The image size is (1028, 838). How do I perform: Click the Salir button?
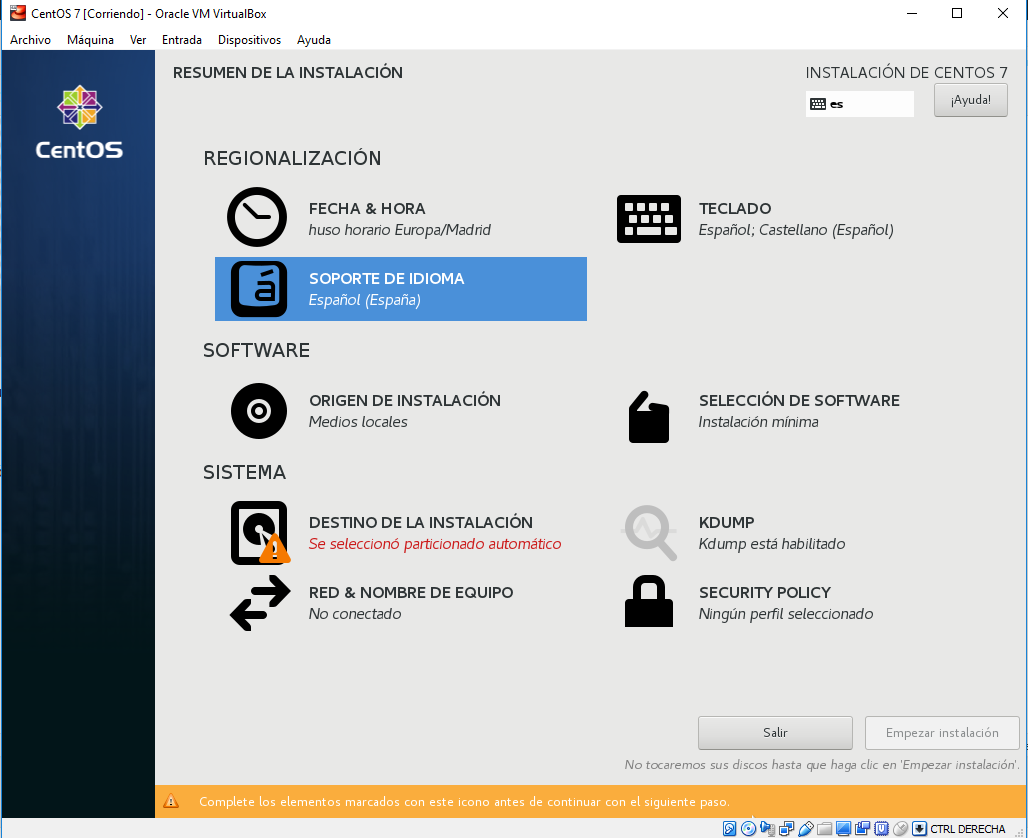[x=775, y=732]
